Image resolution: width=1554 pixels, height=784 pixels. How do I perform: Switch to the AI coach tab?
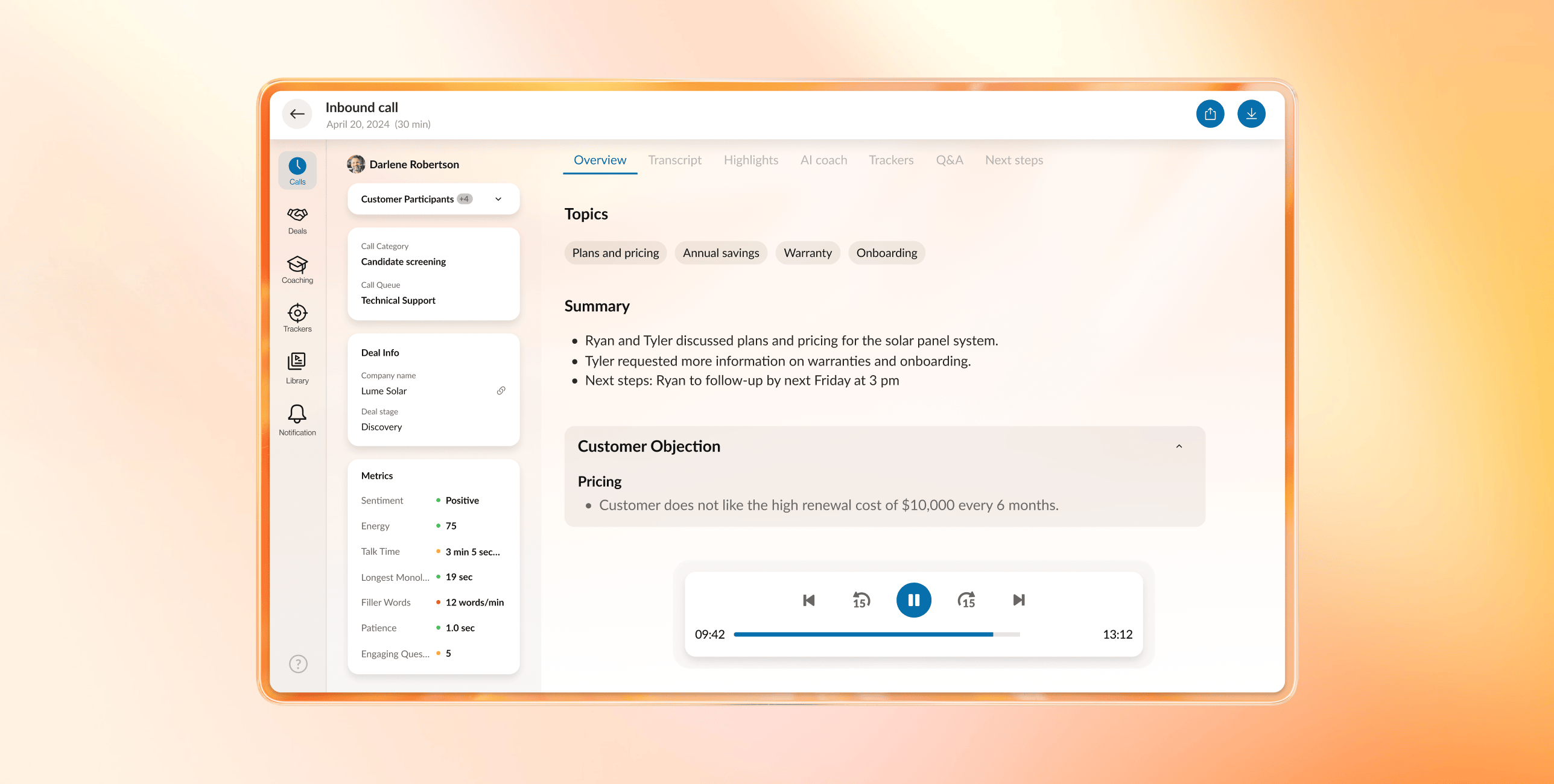(823, 160)
